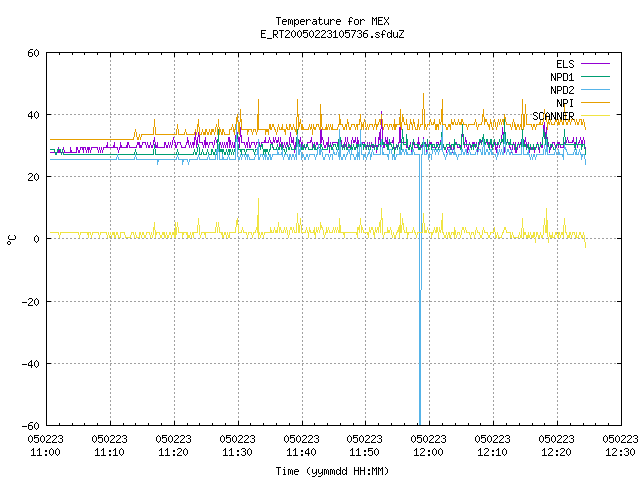Click the y-axis label -20
640x480 pixels.
click(30, 302)
